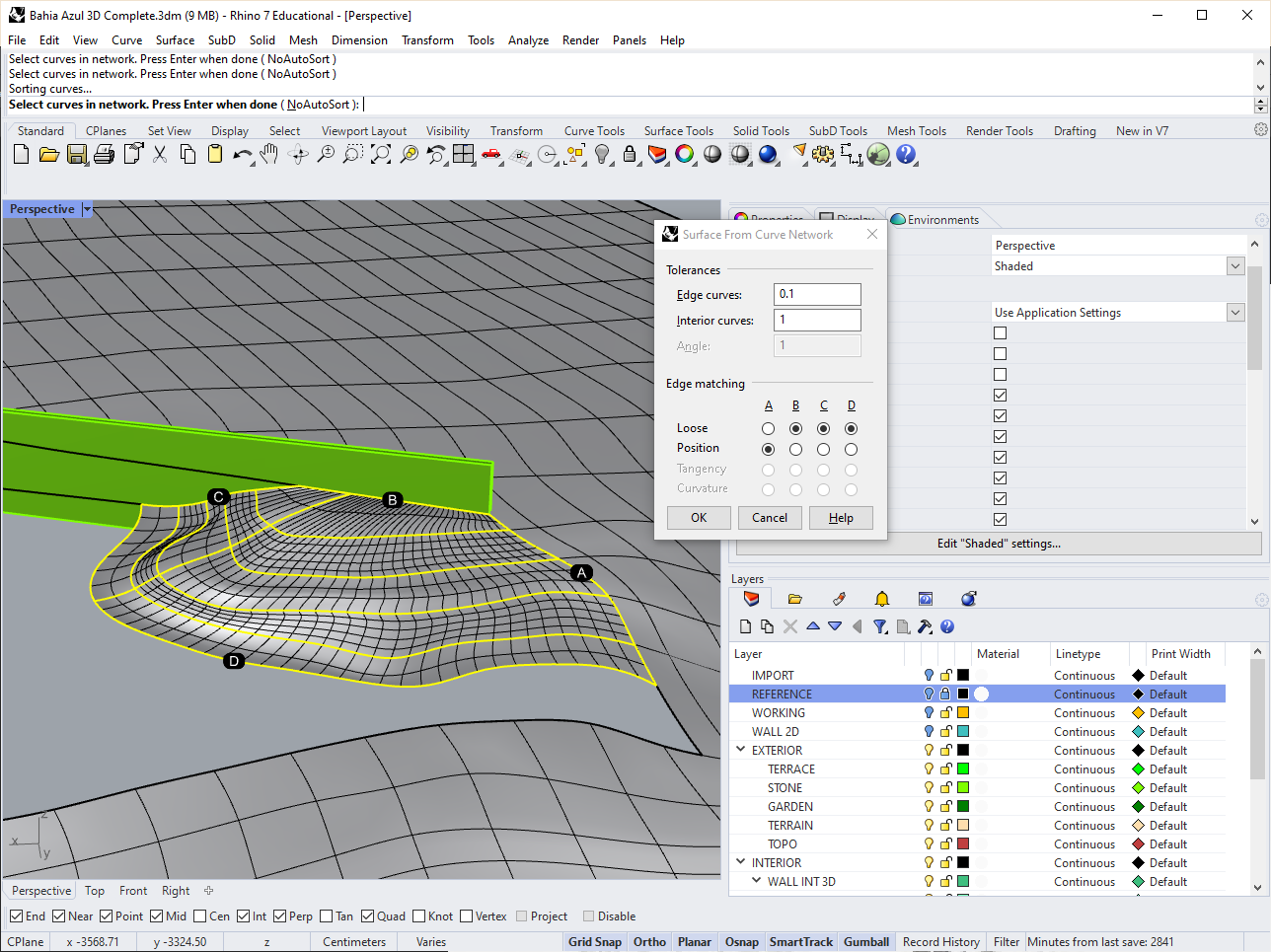Click the Filter funnel icon in Layers panel

880,626
